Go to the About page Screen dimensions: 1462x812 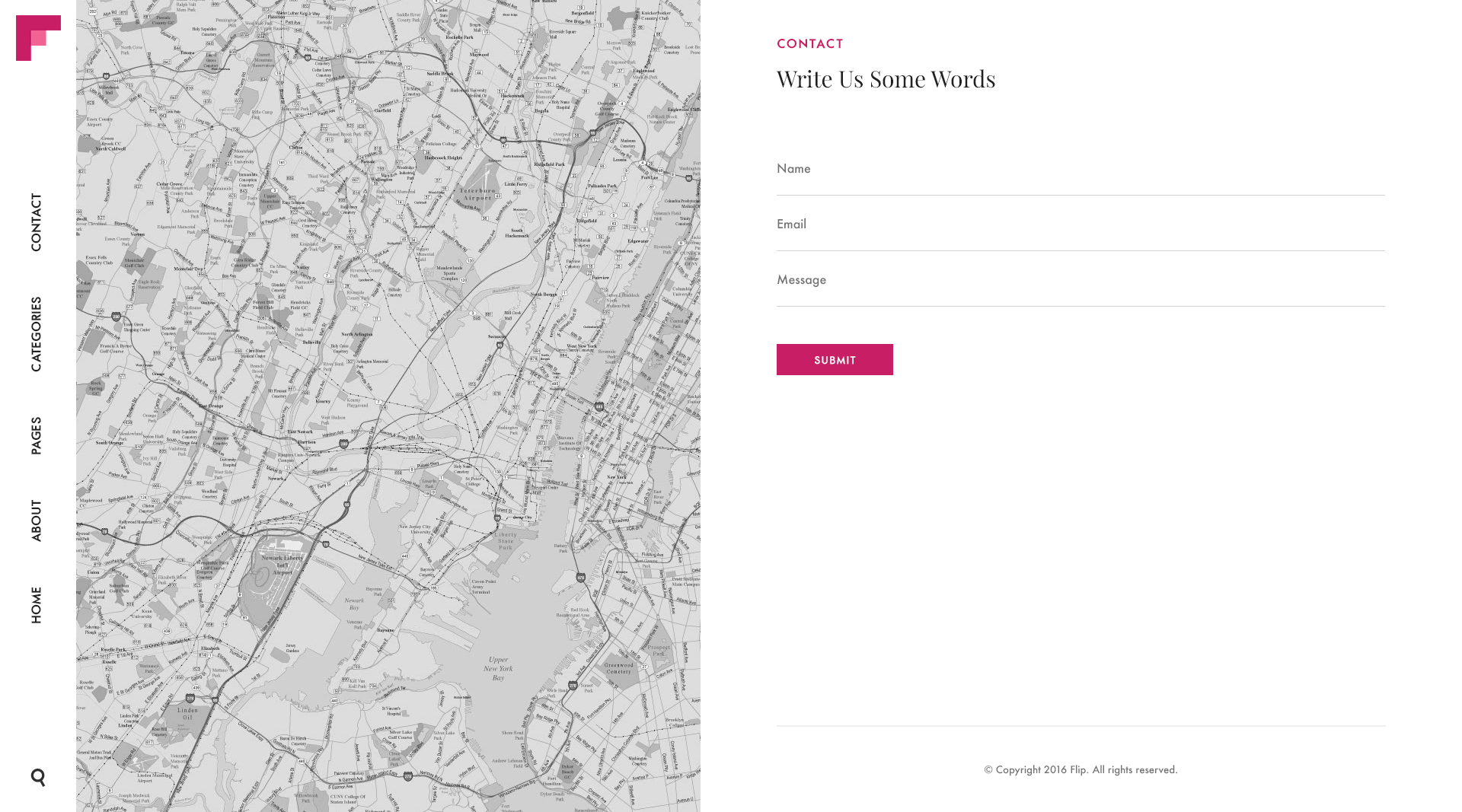[x=37, y=521]
